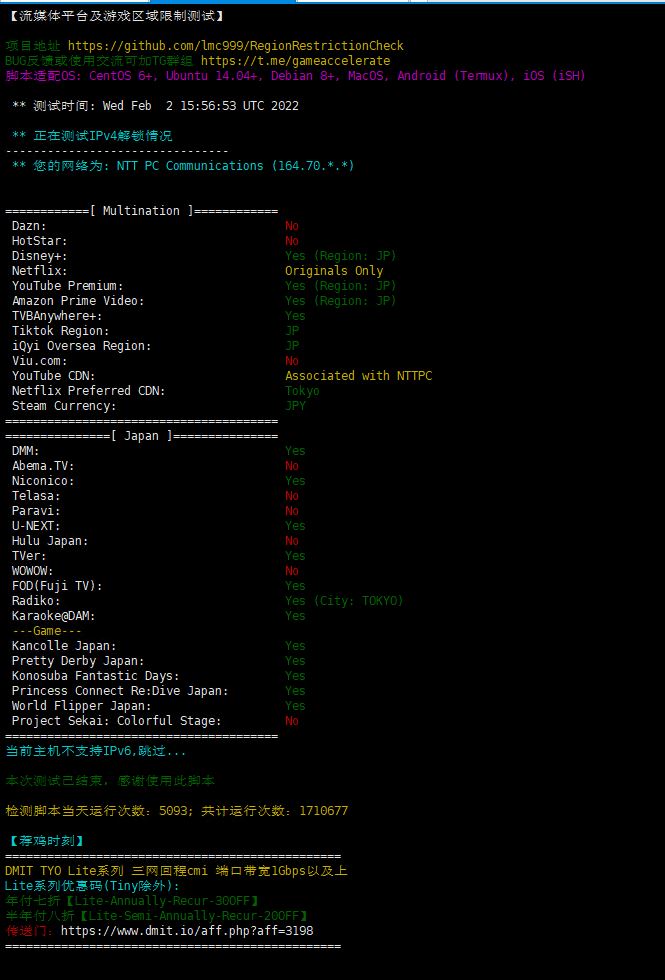Click the test time Wed Feb 2 15:56:53 line
This screenshot has height=980, width=665.
coord(155,106)
